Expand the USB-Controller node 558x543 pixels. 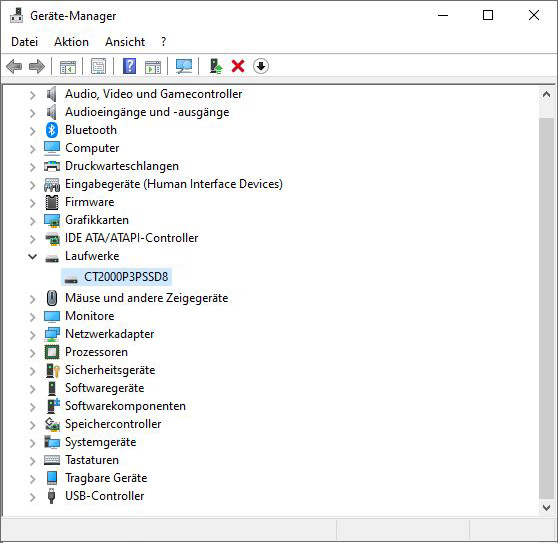coord(32,497)
